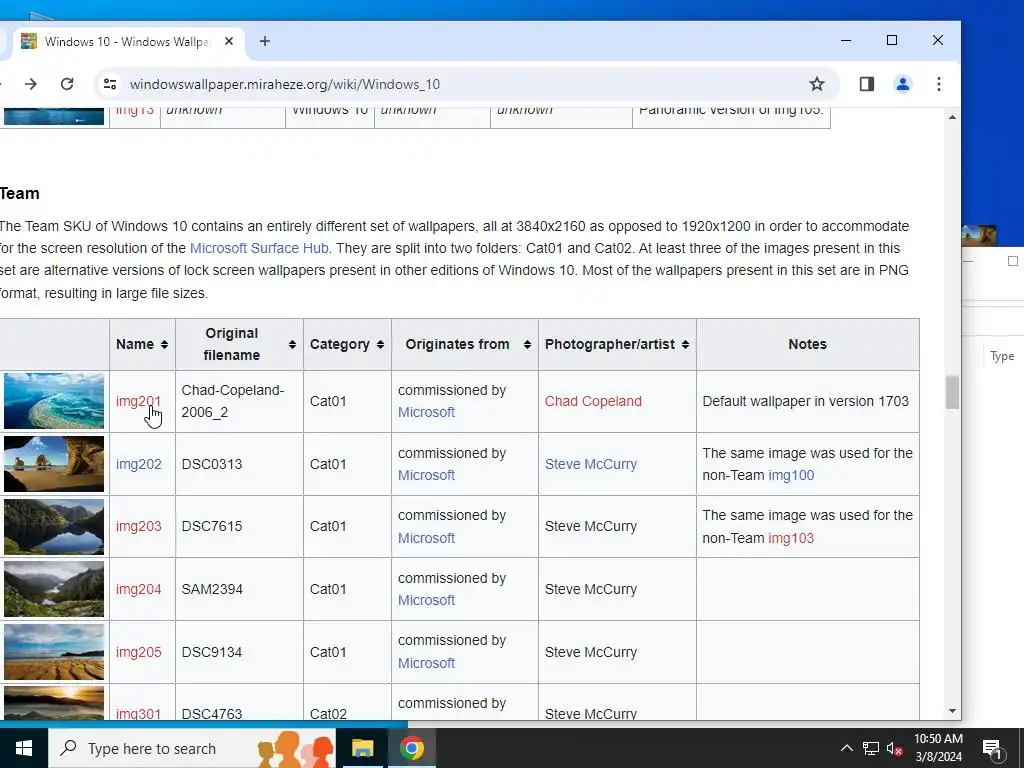Click the Chad-Copeland-2006_2 filename cell
The height and width of the screenshot is (768, 1024).
(x=239, y=401)
